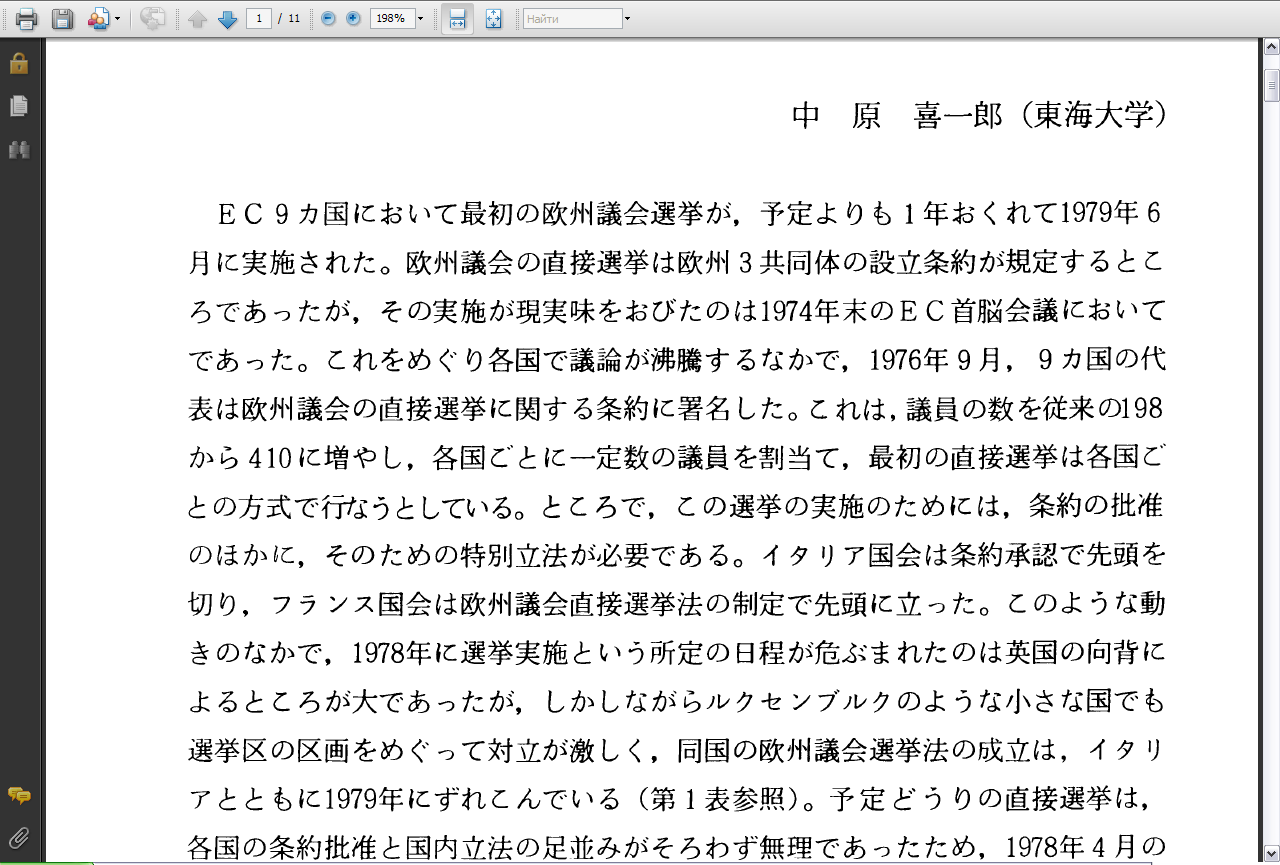Image resolution: width=1280 pixels, height=865 pixels.
Task: Open the binoculars search panel
Action: tap(19, 150)
